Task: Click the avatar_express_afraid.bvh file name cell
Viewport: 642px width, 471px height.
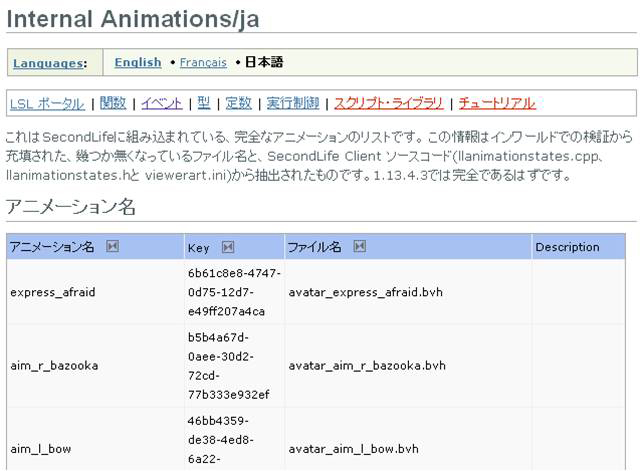Action: pyautogui.click(x=366, y=293)
